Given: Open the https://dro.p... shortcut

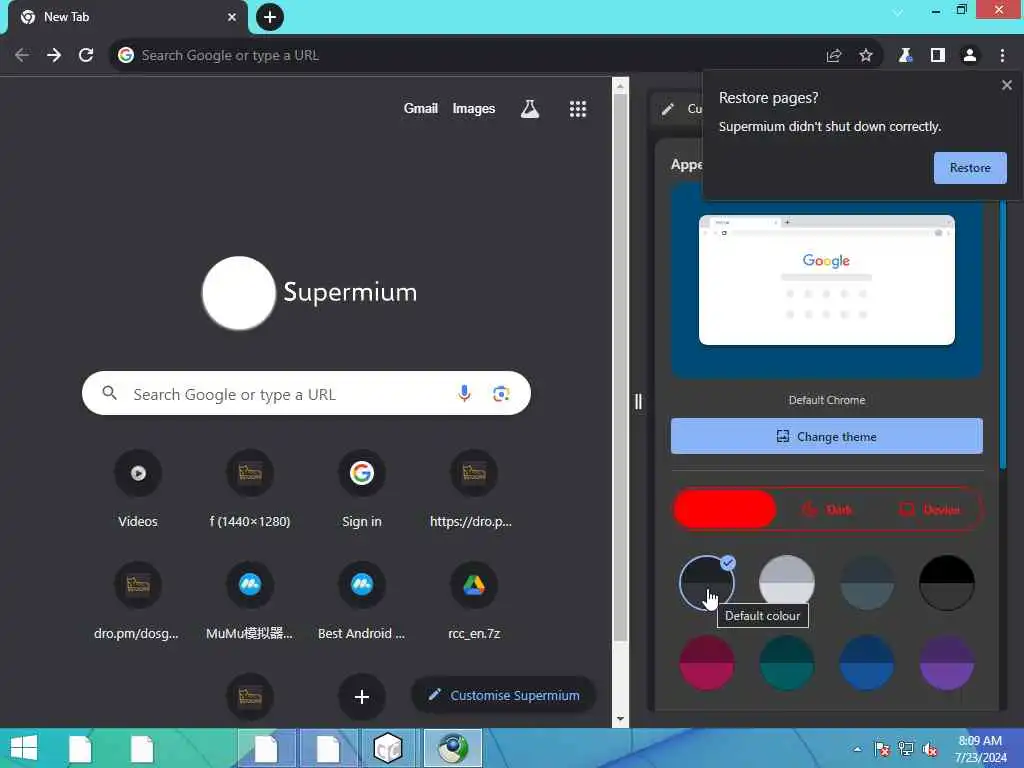Looking at the screenshot, I should point(473,488).
